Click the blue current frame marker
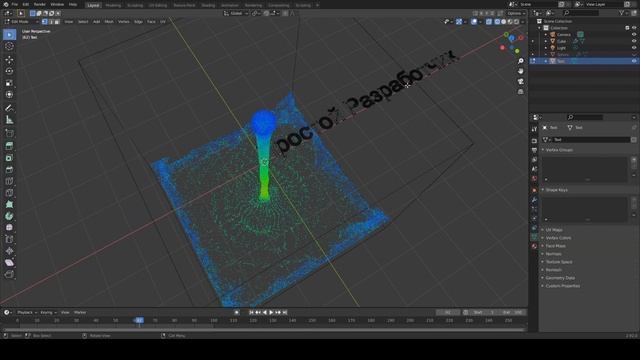The height and width of the screenshot is (360, 640). pyautogui.click(x=139, y=320)
